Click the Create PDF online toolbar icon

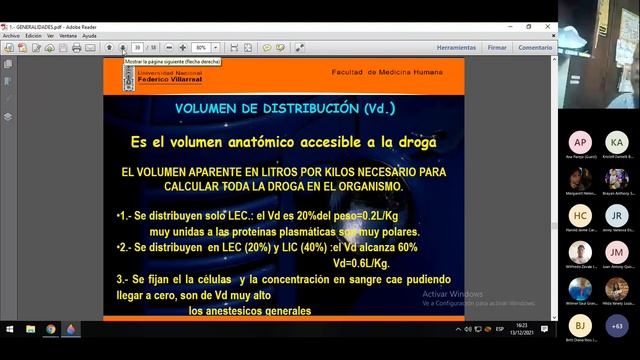point(9,48)
